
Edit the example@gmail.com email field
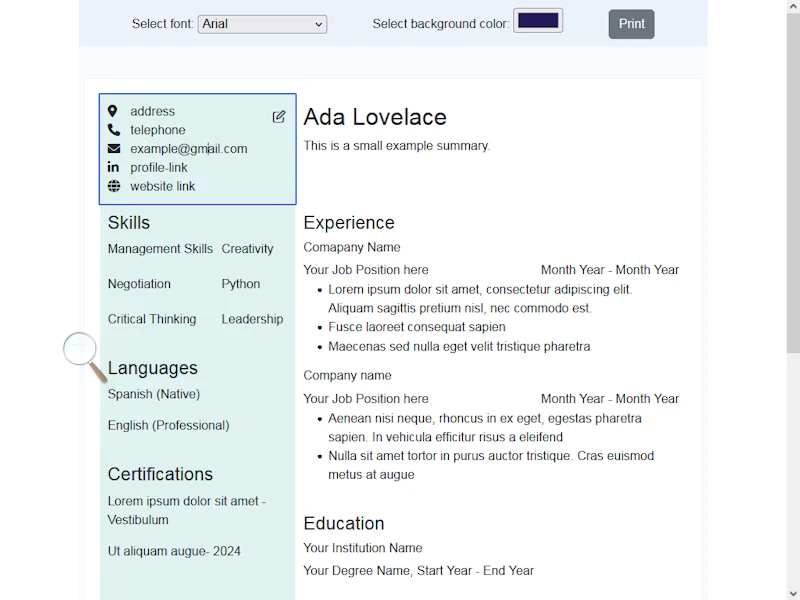[188, 148]
